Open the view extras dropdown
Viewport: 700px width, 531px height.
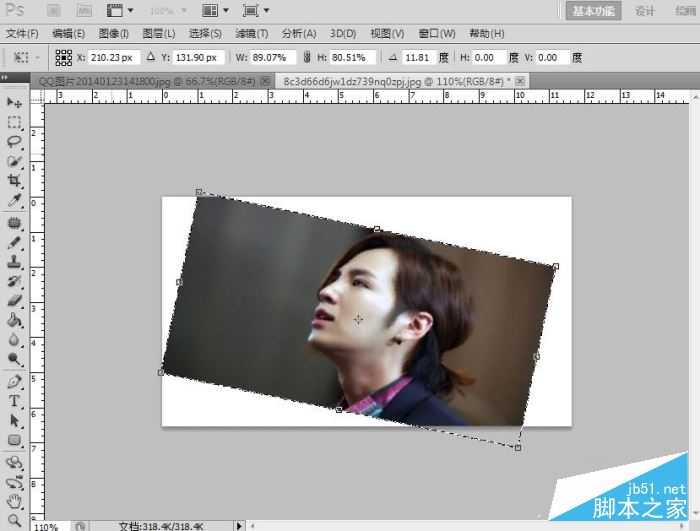(121, 11)
